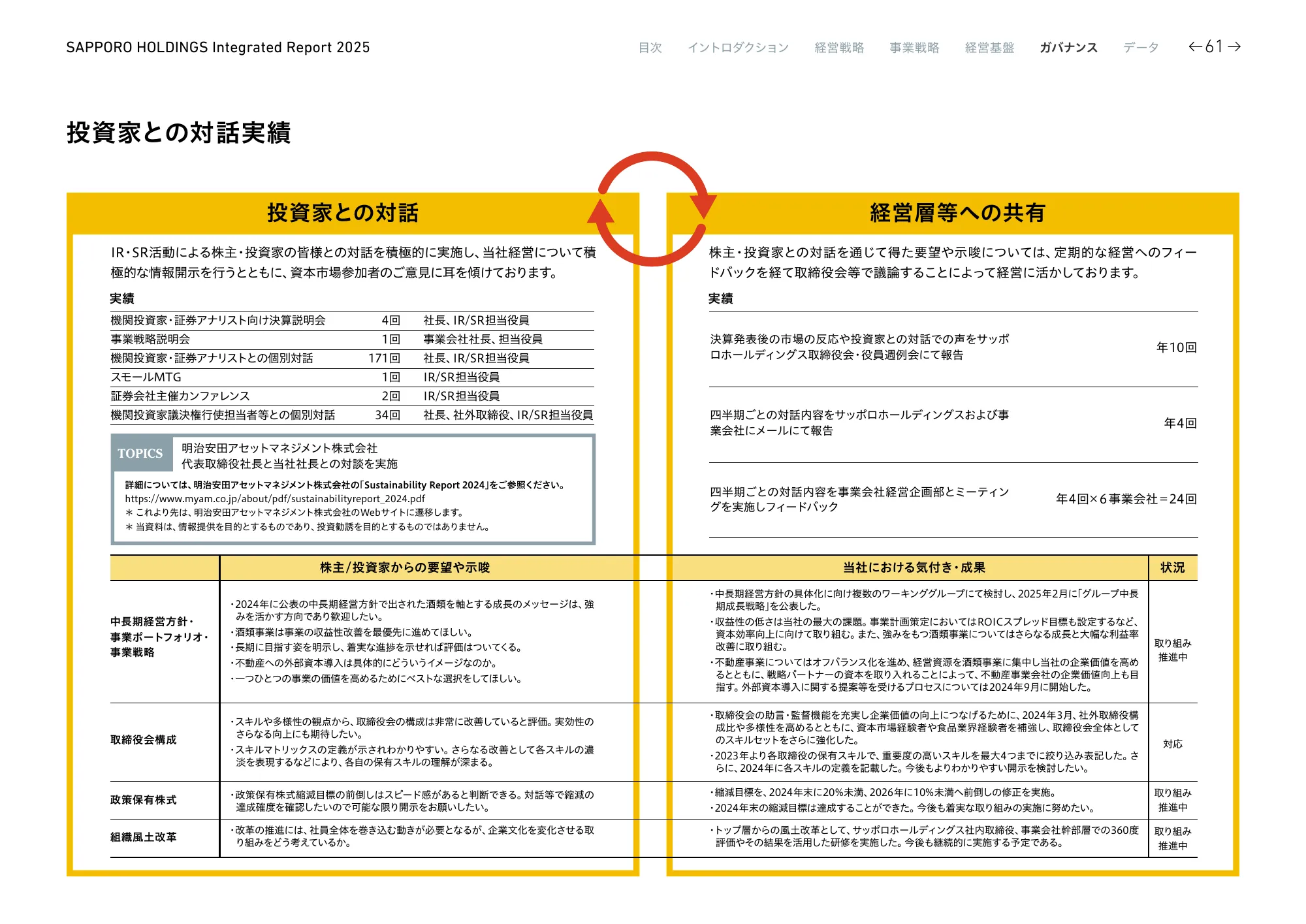Open the 目次 navigation item
Image resolution: width=1306 pixels, height=924 pixels.
click(650, 48)
